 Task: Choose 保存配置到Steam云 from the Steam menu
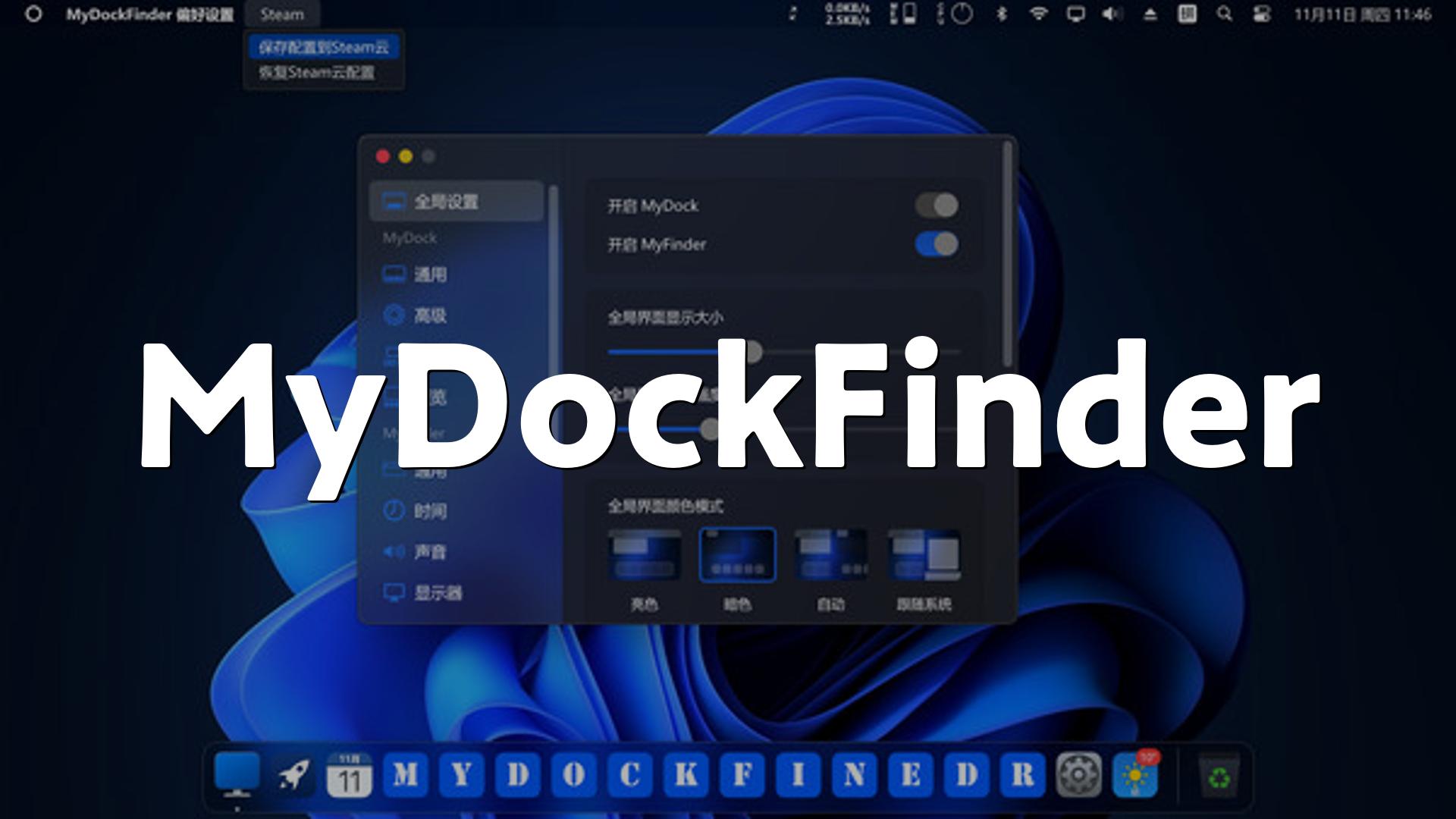[324, 47]
